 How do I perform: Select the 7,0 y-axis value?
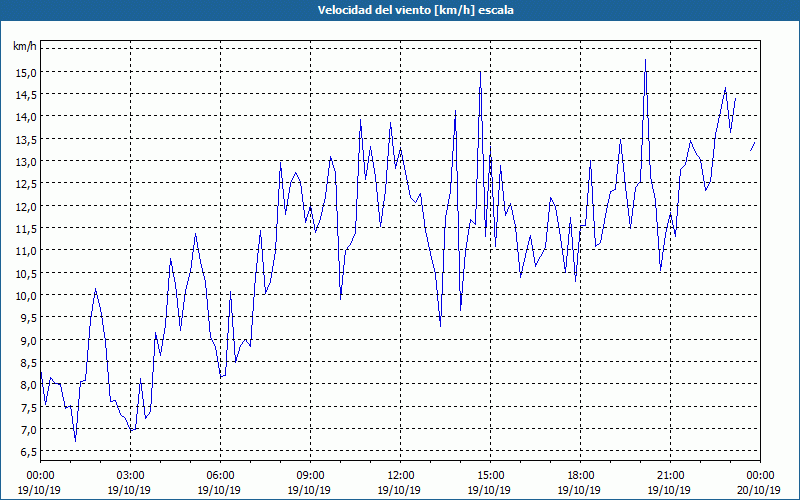(29, 429)
